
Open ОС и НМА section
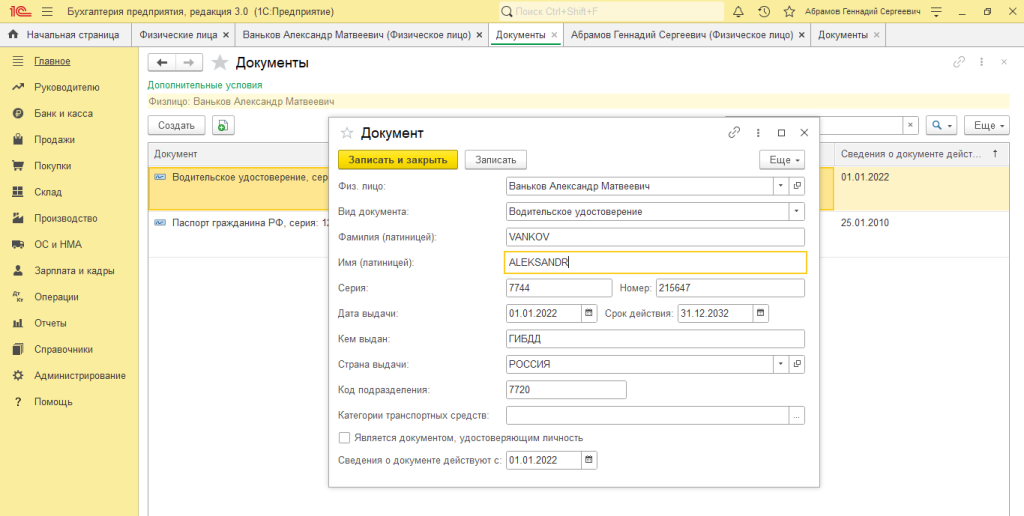58,244
